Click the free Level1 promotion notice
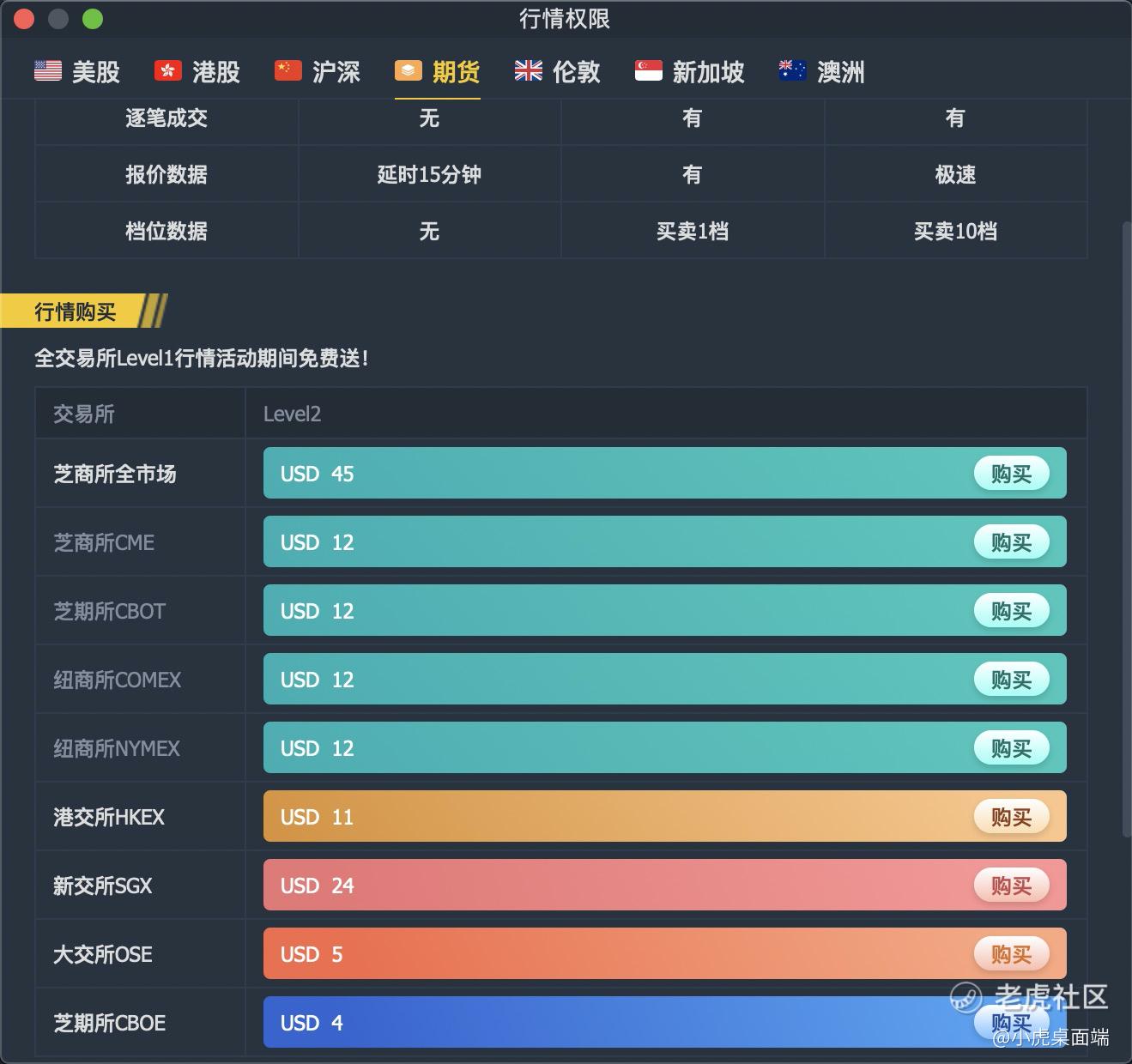Viewport: 1132px width, 1064px height. [201, 358]
